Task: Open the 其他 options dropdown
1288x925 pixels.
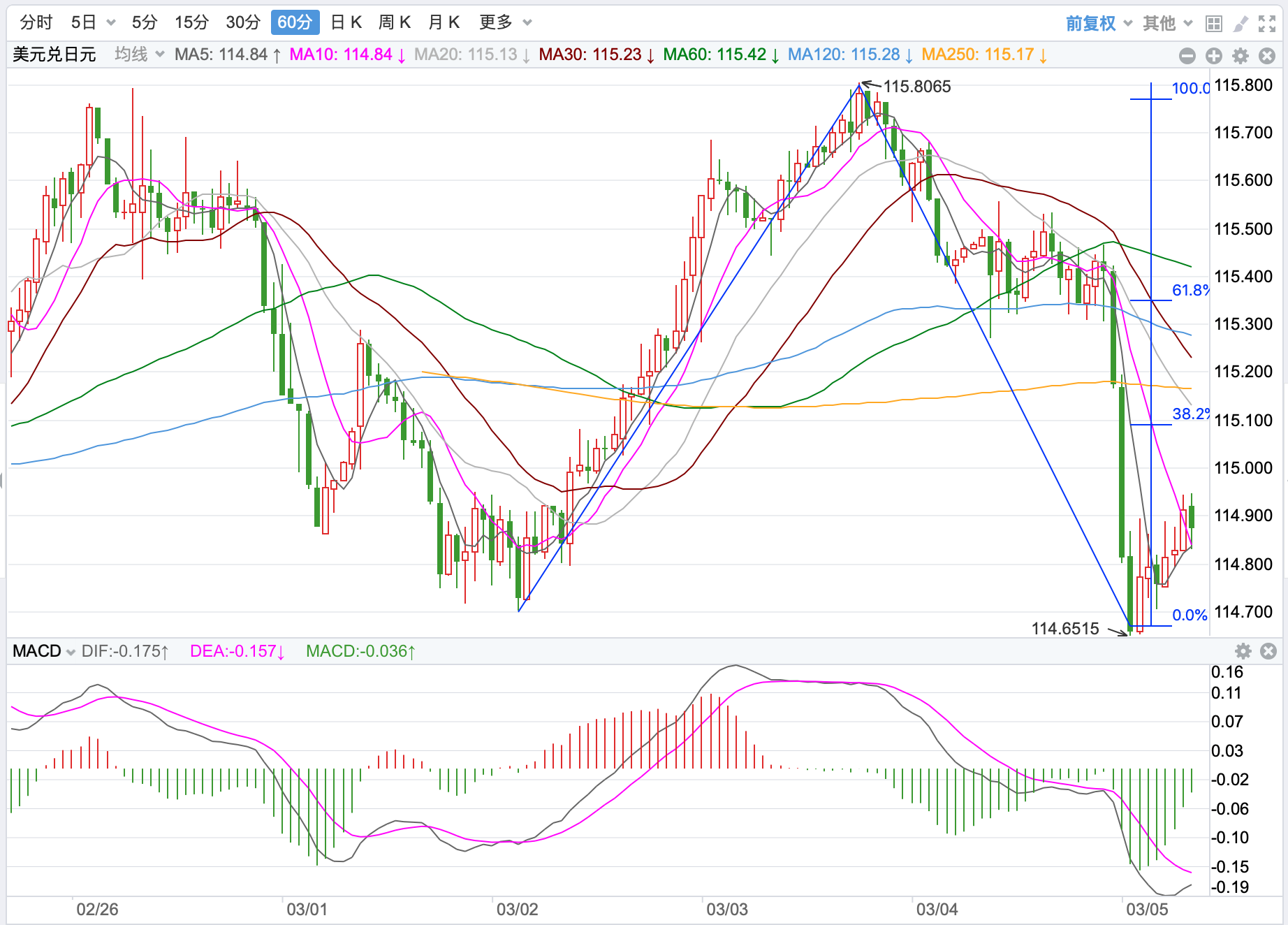Action: pyautogui.click(x=1167, y=24)
